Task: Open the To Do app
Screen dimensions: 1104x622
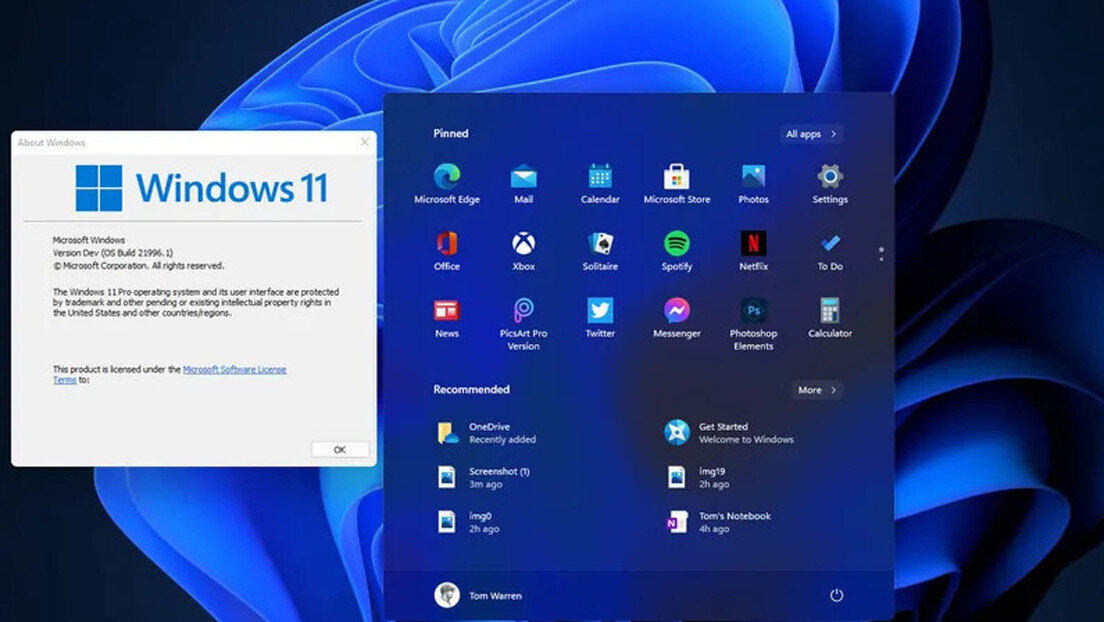Action: (830, 250)
